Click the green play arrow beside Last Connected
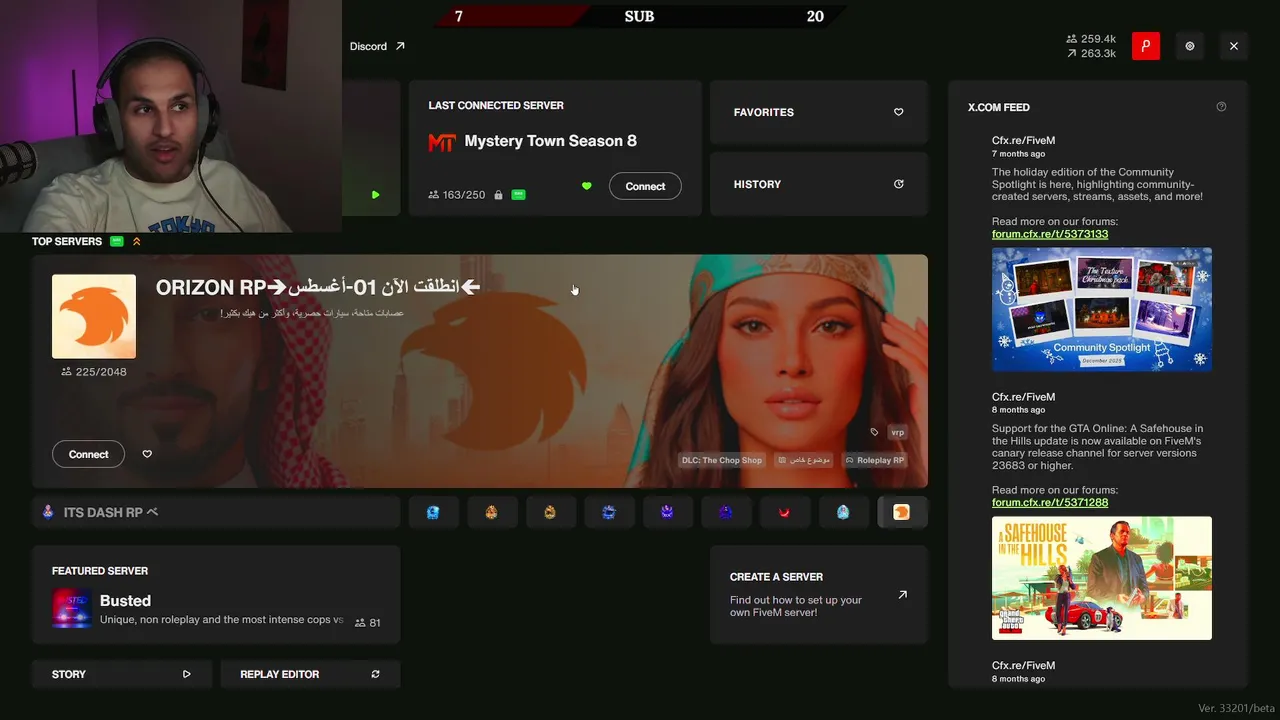The width and height of the screenshot is (1280, 720). click(x=375, y=195)
